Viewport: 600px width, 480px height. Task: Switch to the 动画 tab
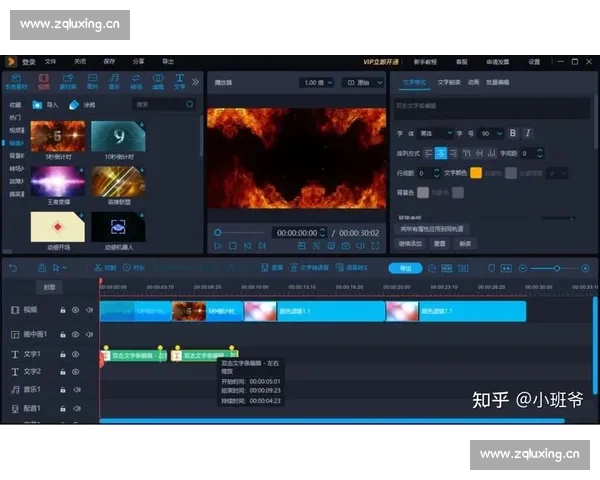(473, 82)
